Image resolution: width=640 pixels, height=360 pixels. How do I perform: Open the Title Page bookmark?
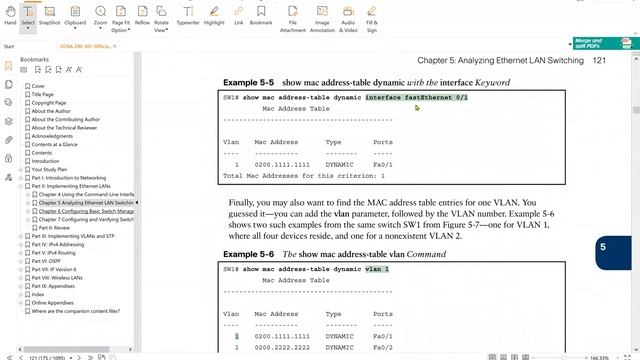point(42,94)
